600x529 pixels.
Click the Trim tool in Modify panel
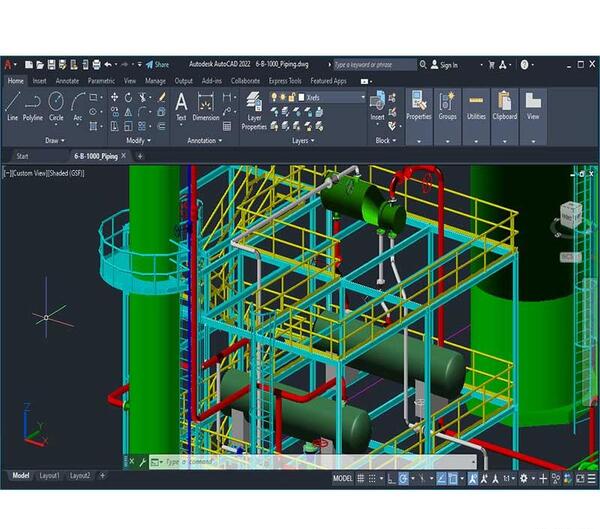[x=142, y=97]
